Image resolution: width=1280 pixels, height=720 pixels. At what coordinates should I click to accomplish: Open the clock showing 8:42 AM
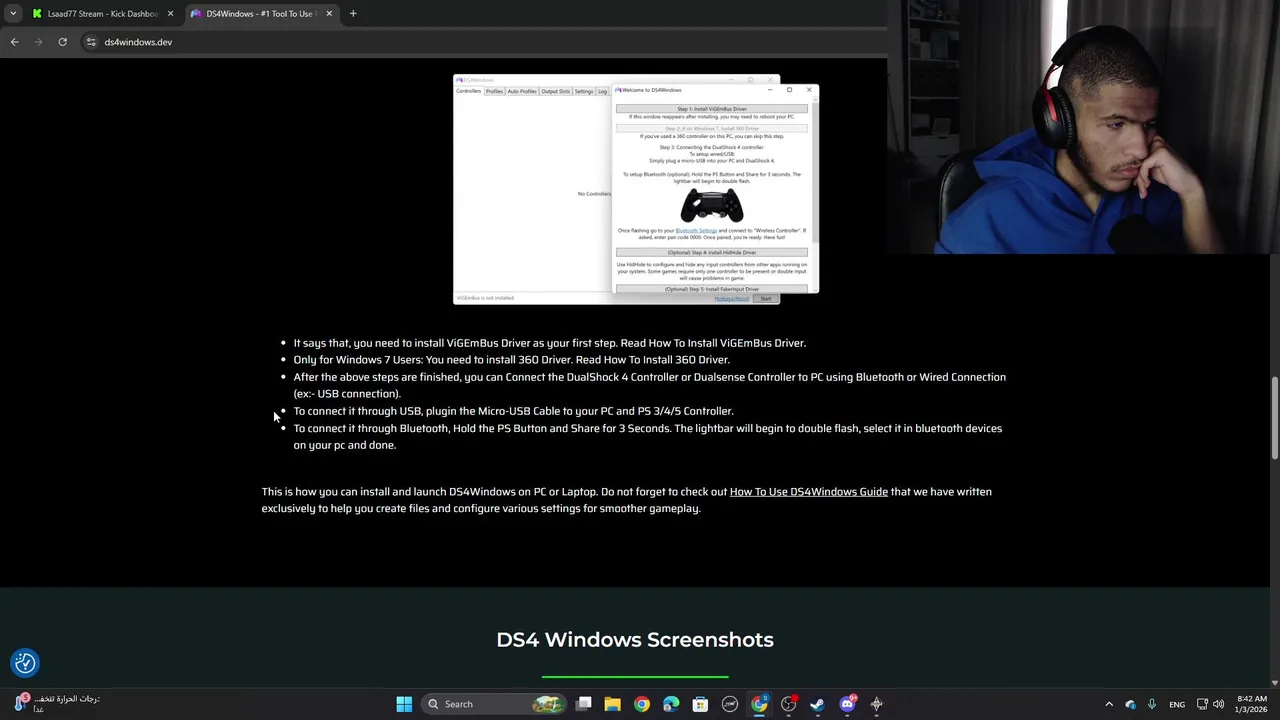[1252, 704]
